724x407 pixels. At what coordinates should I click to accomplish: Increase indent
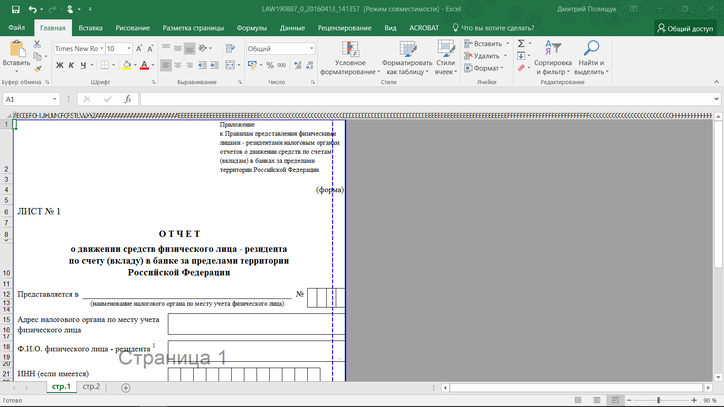214,65
